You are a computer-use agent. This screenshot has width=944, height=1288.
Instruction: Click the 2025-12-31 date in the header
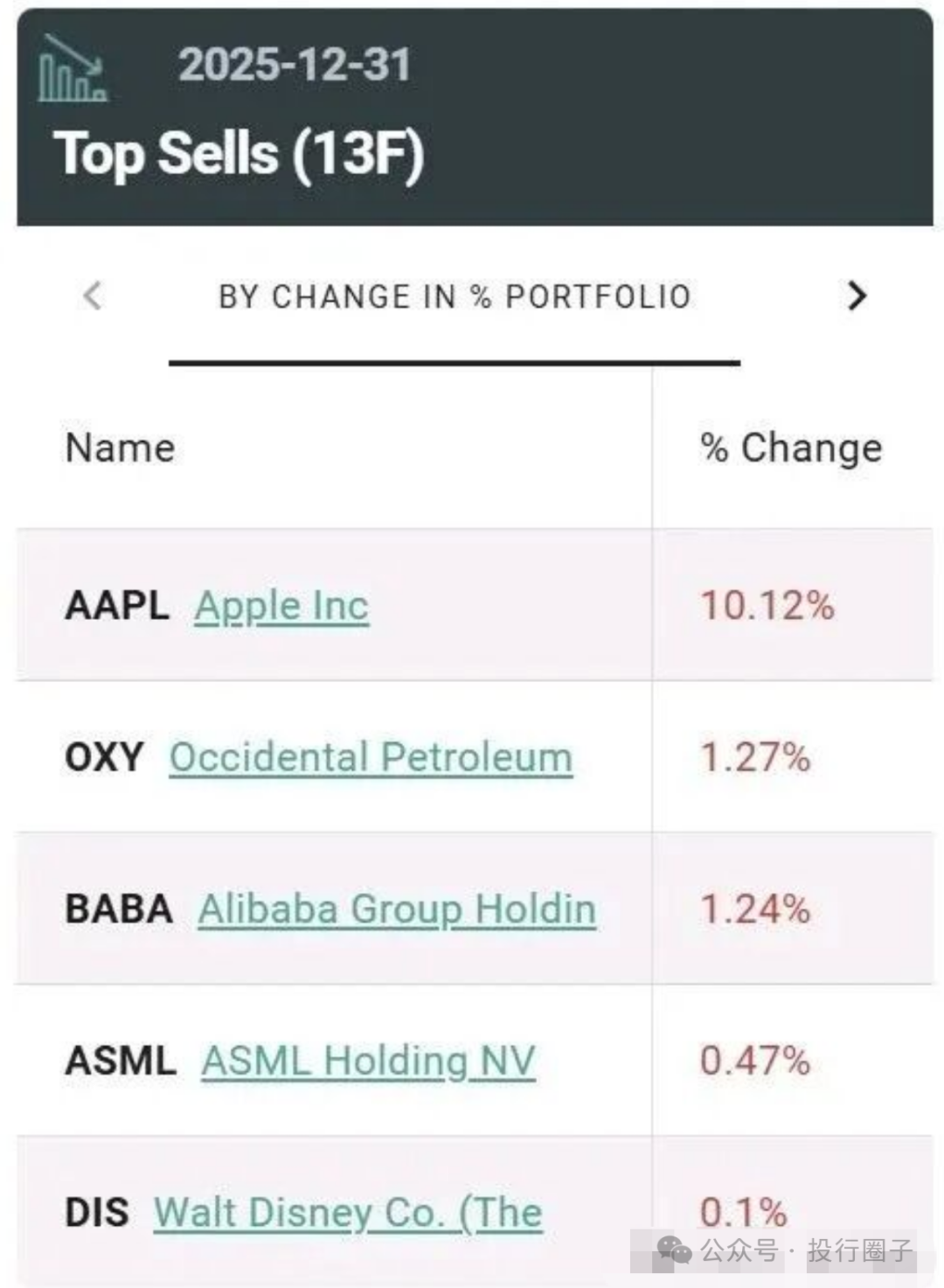(x=295, y=66)
